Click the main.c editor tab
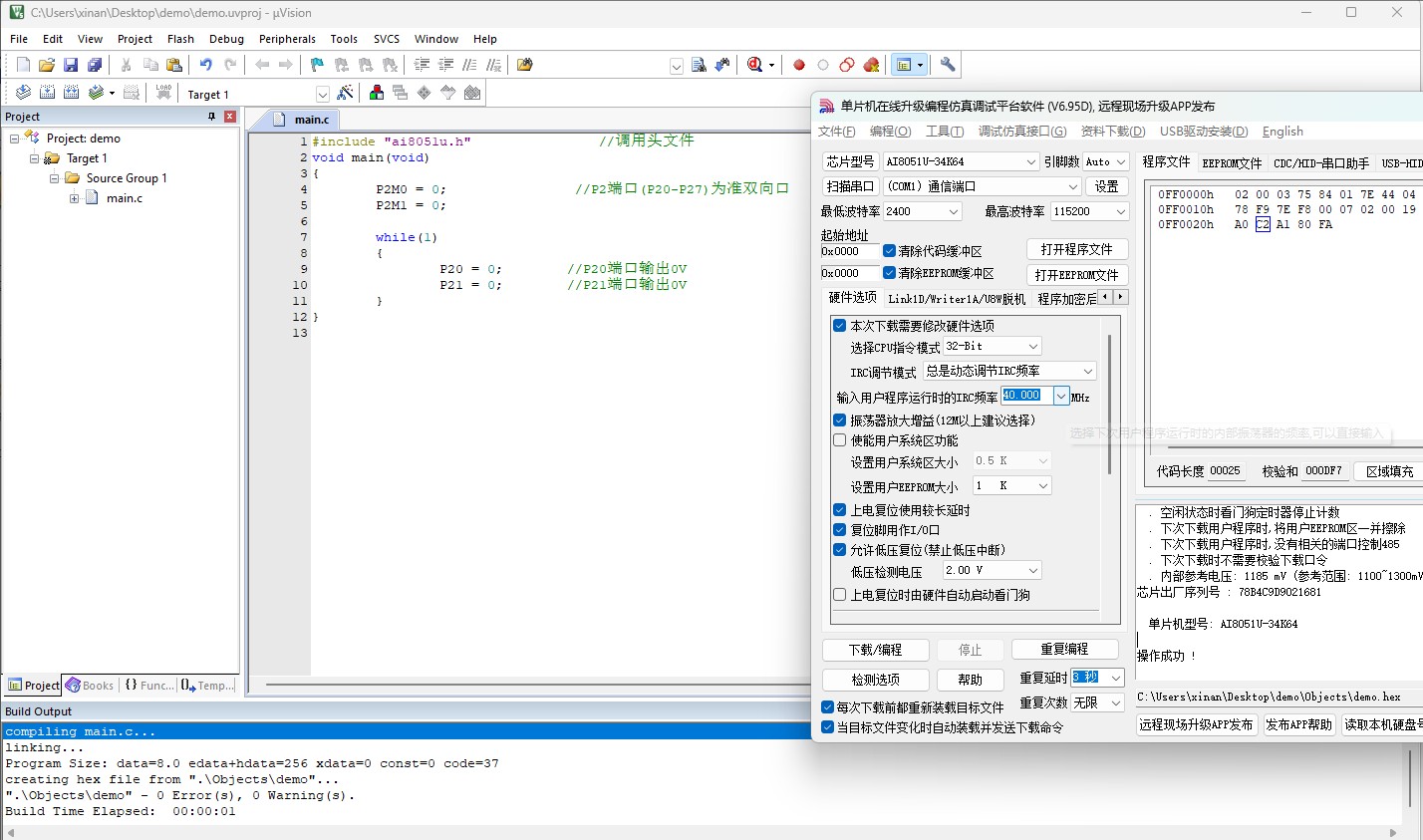Image resolution: width=1423 pixels, height=840 pixels. (x=303, y=120)
